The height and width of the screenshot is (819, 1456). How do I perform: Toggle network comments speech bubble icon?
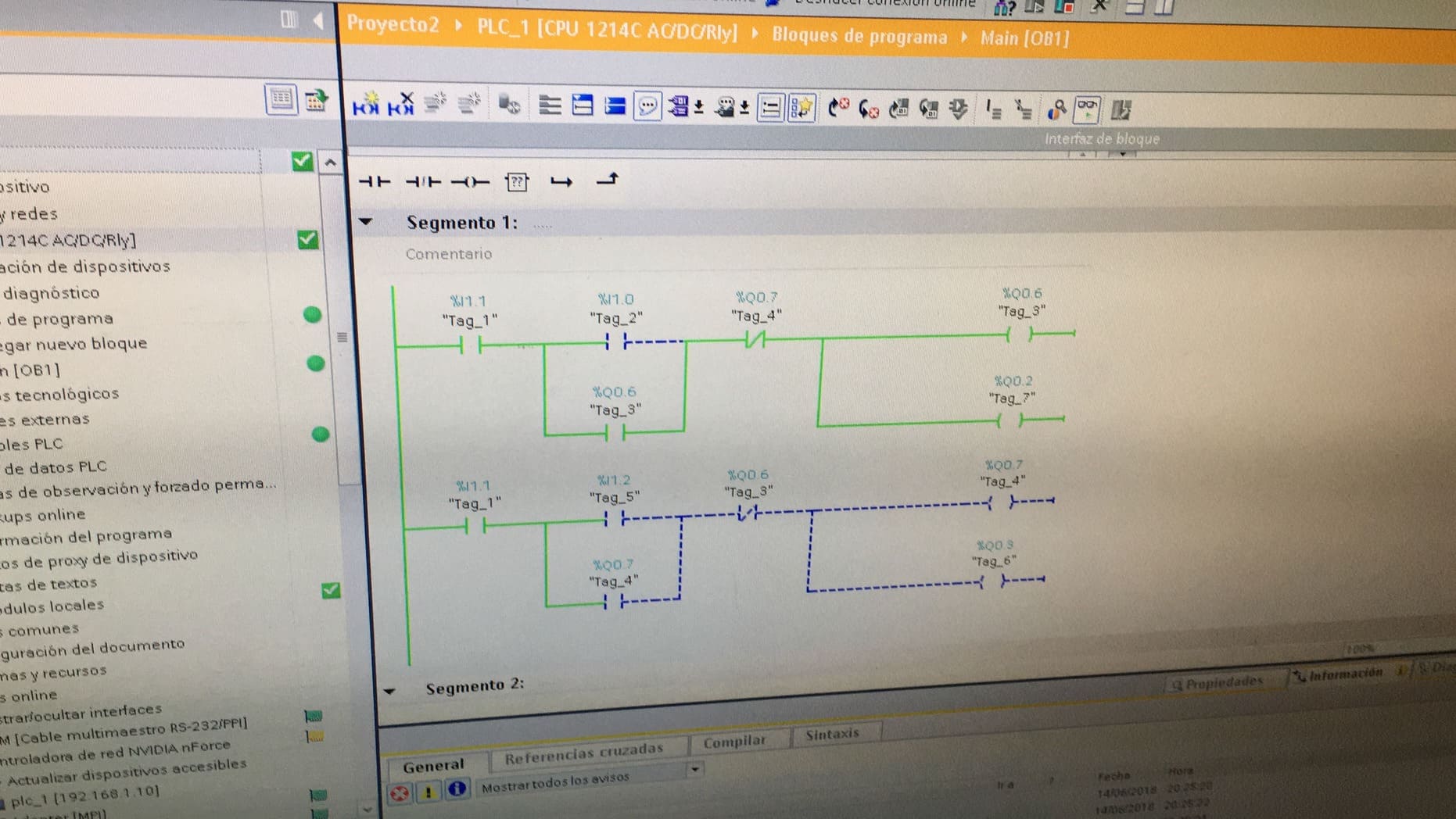tap(647, 106)
